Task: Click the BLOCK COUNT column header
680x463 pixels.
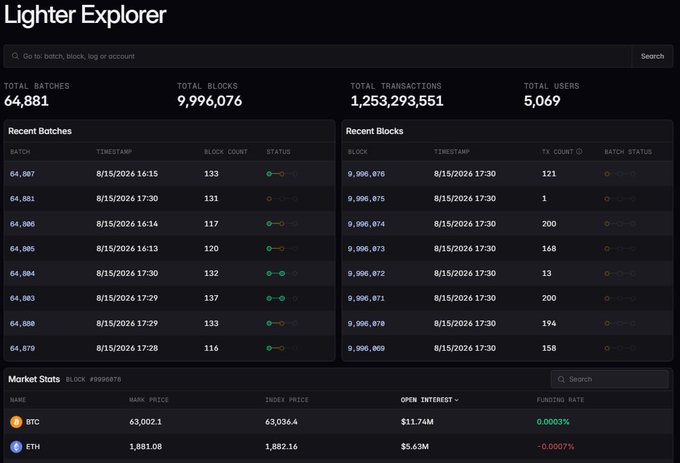Action: pyautogui.click(x=226, y=152)
